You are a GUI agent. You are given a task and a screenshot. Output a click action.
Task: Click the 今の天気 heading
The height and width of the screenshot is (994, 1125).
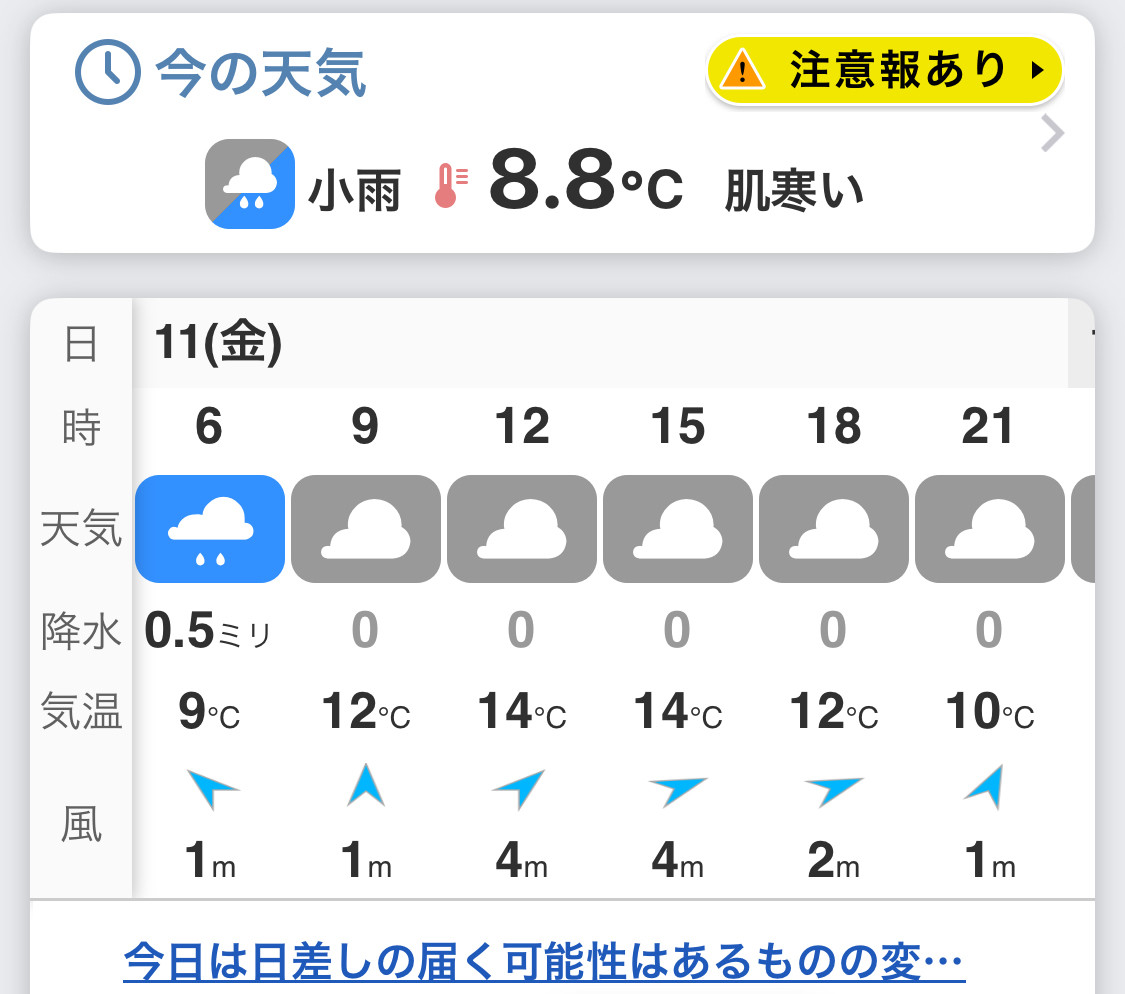(261, 72)
